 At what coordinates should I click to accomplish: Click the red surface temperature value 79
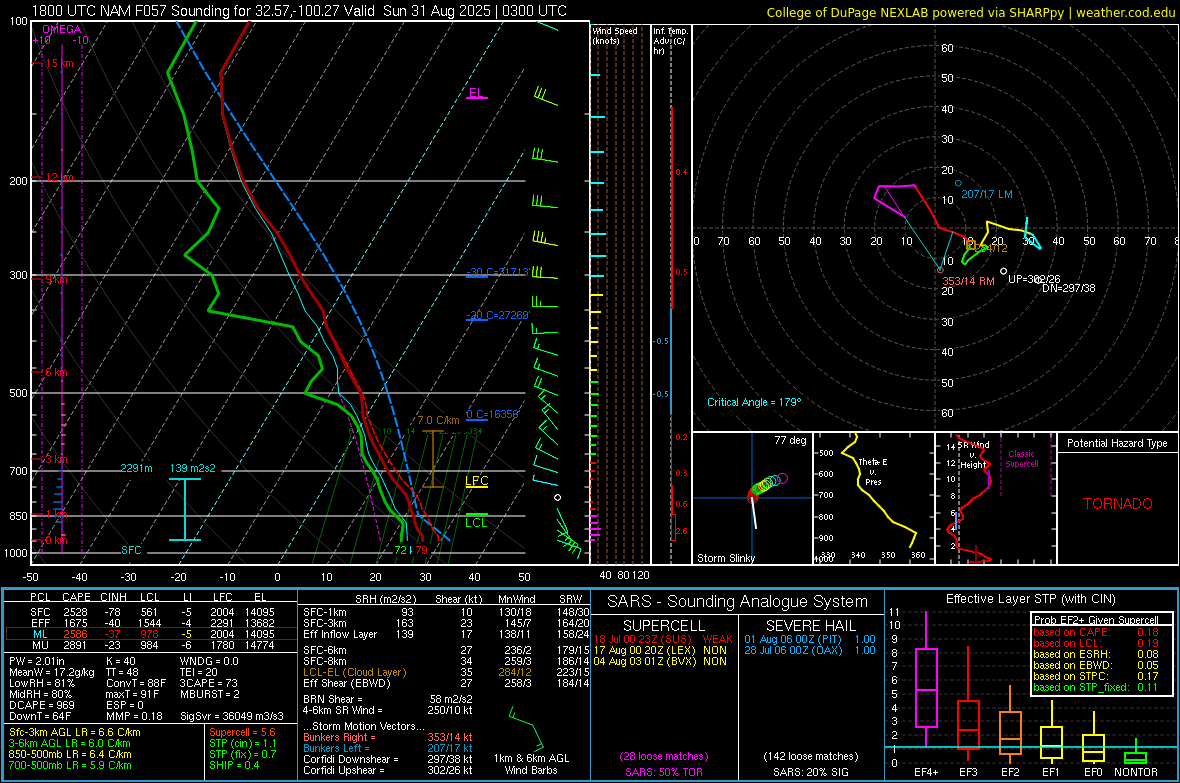click(421, 550)
